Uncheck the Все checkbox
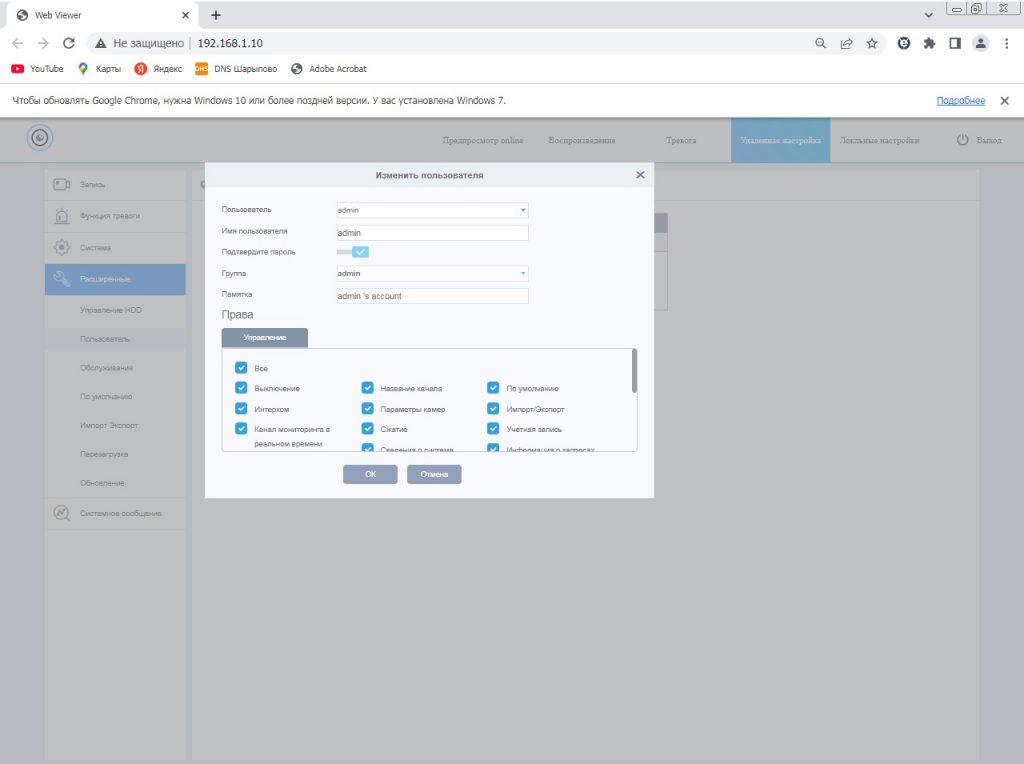The image size is (1024, 764). tap(241, 368)
